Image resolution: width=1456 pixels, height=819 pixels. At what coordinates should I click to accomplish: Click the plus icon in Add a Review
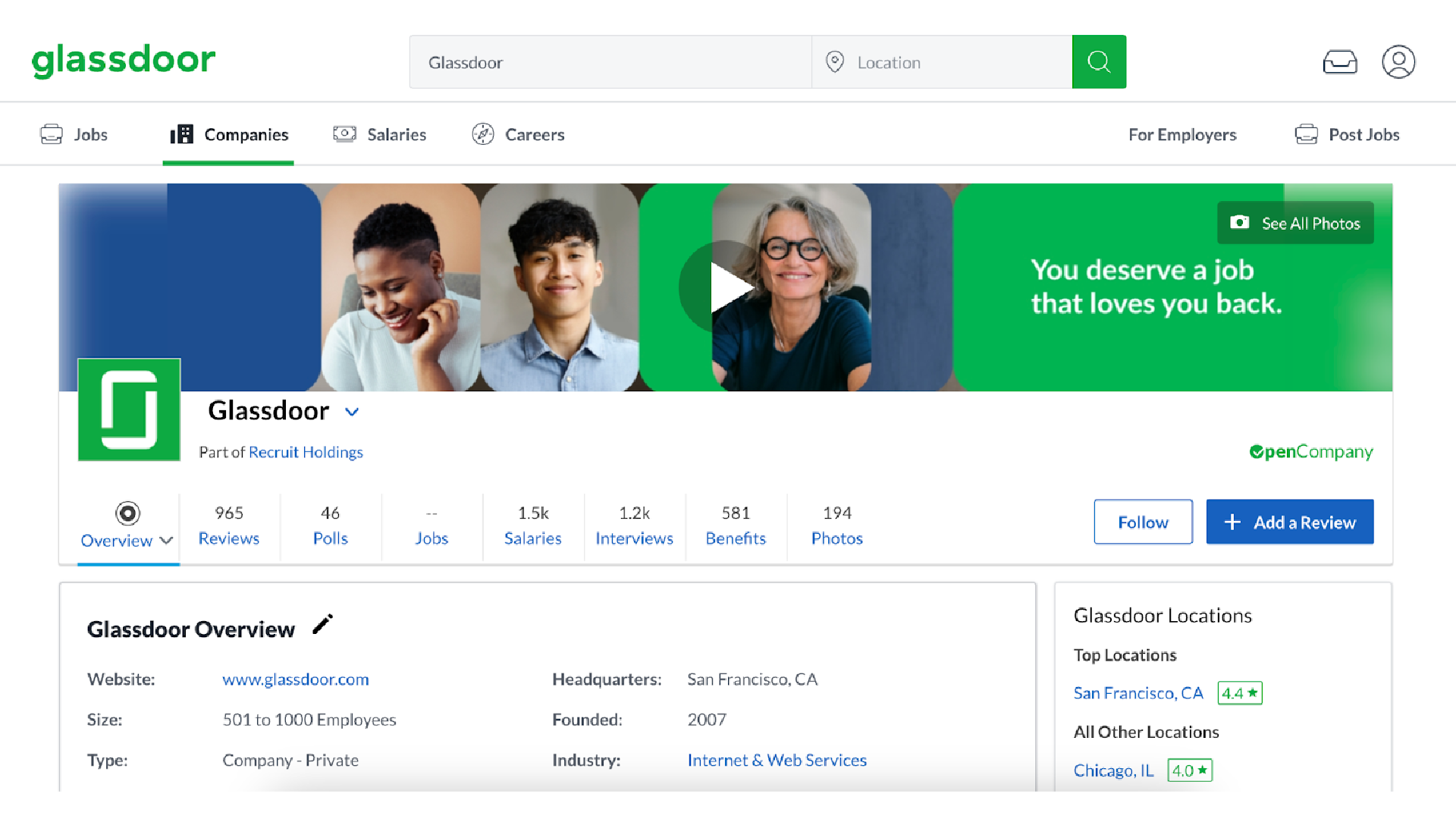1232,522
